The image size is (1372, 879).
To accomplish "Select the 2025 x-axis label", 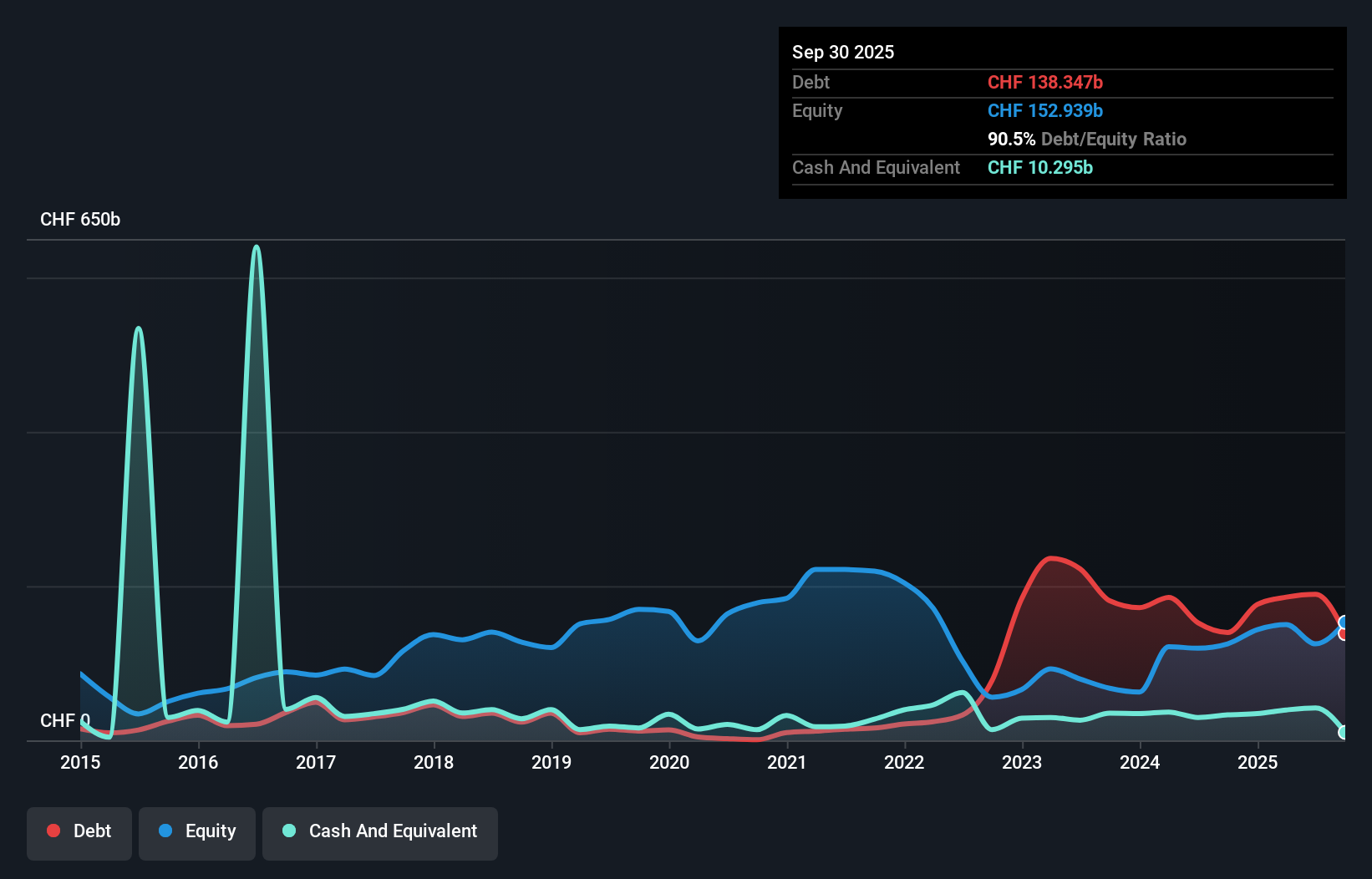I will point(1258,762).
